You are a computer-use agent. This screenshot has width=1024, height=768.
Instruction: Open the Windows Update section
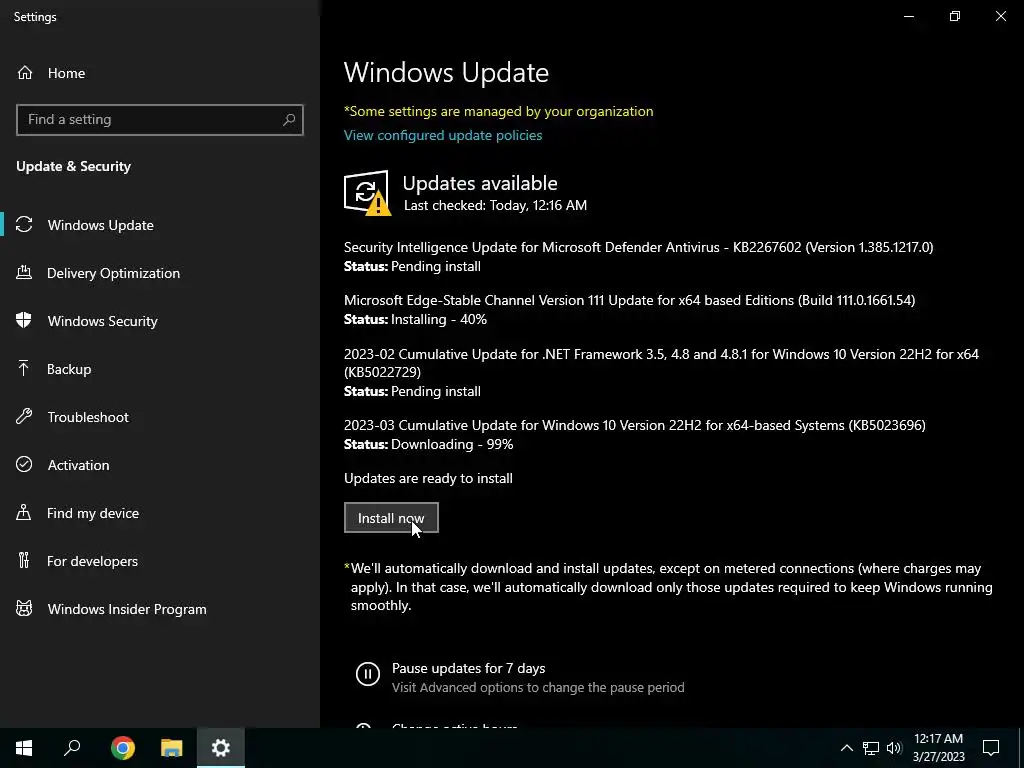coord(160,225)
